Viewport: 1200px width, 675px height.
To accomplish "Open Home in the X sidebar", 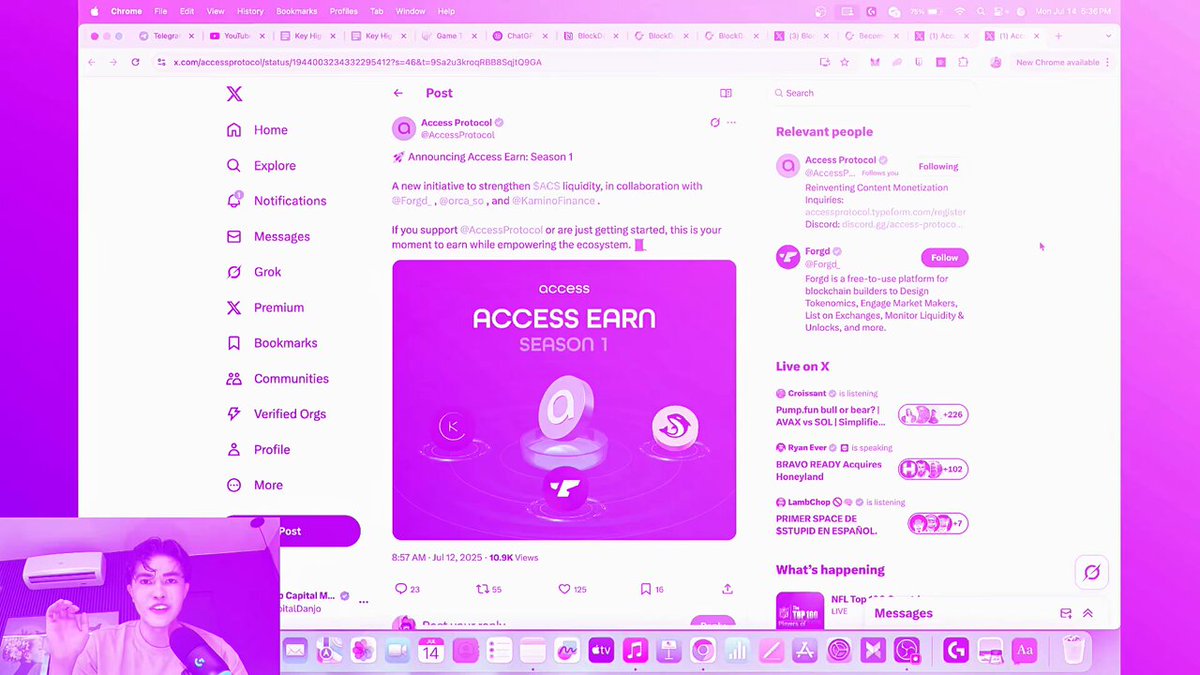I will (x=258, y=130).
